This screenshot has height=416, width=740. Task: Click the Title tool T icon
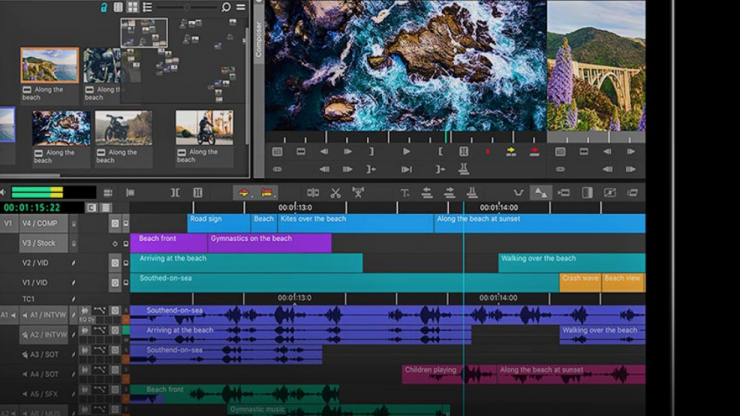405,193
